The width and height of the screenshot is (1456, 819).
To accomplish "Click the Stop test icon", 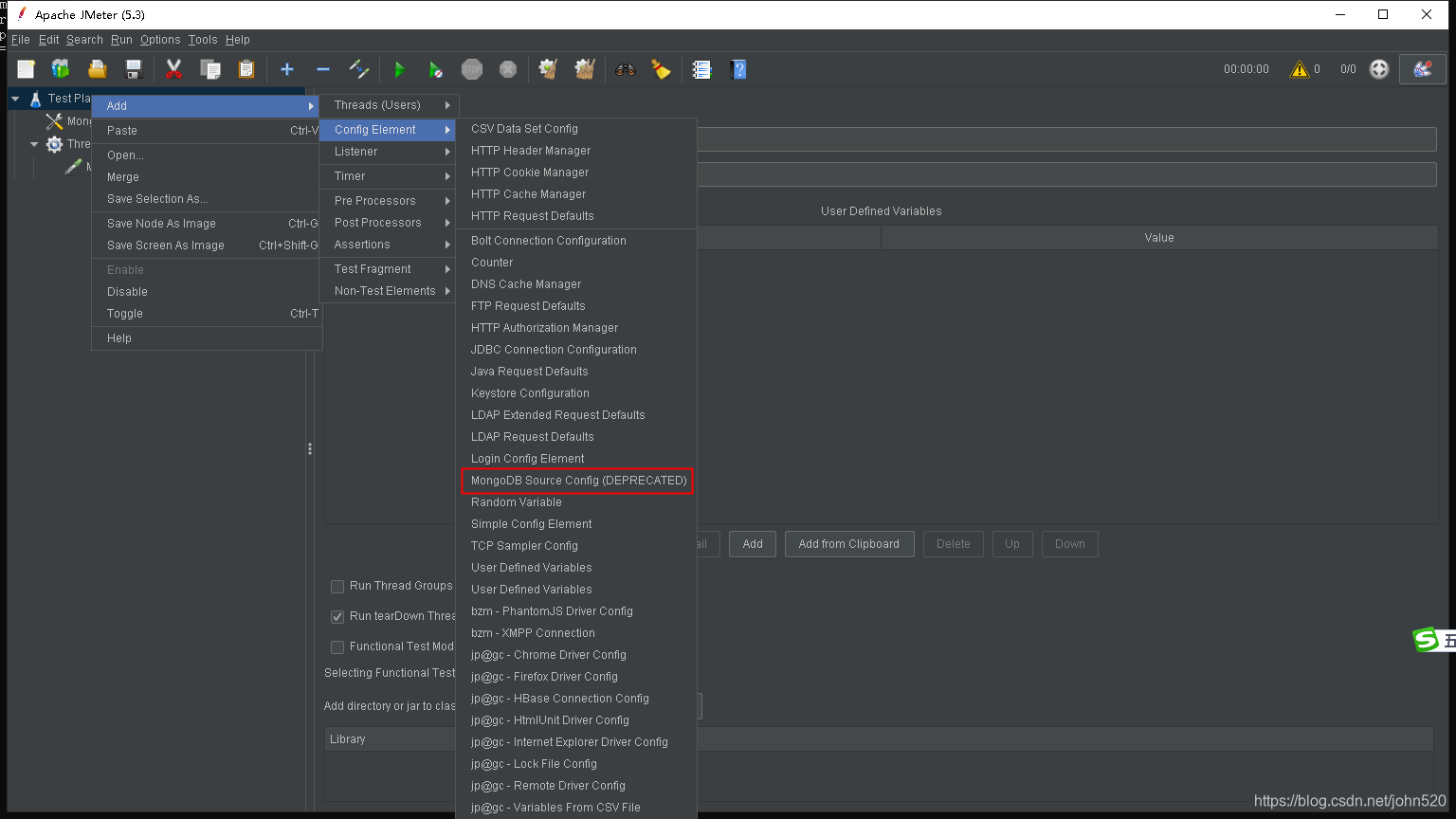I will point(472,69).
